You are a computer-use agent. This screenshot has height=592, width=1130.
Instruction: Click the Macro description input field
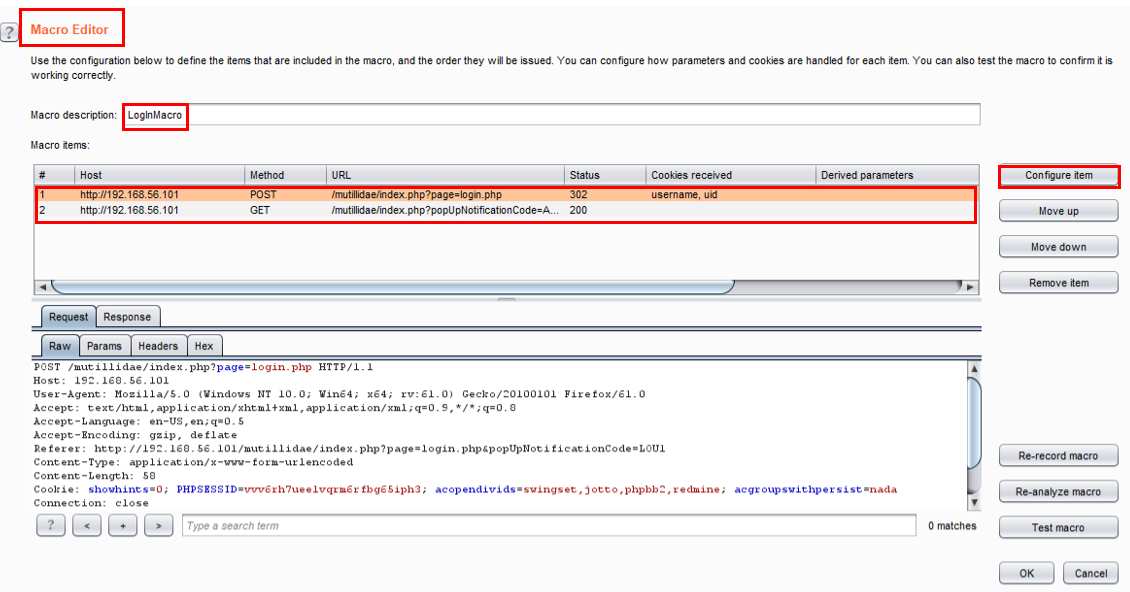(551, 115)
